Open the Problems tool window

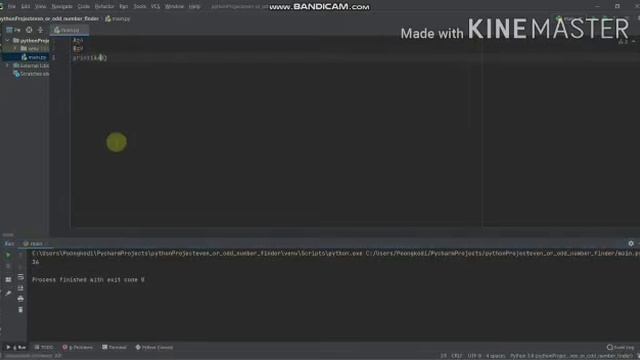[78, 347]
